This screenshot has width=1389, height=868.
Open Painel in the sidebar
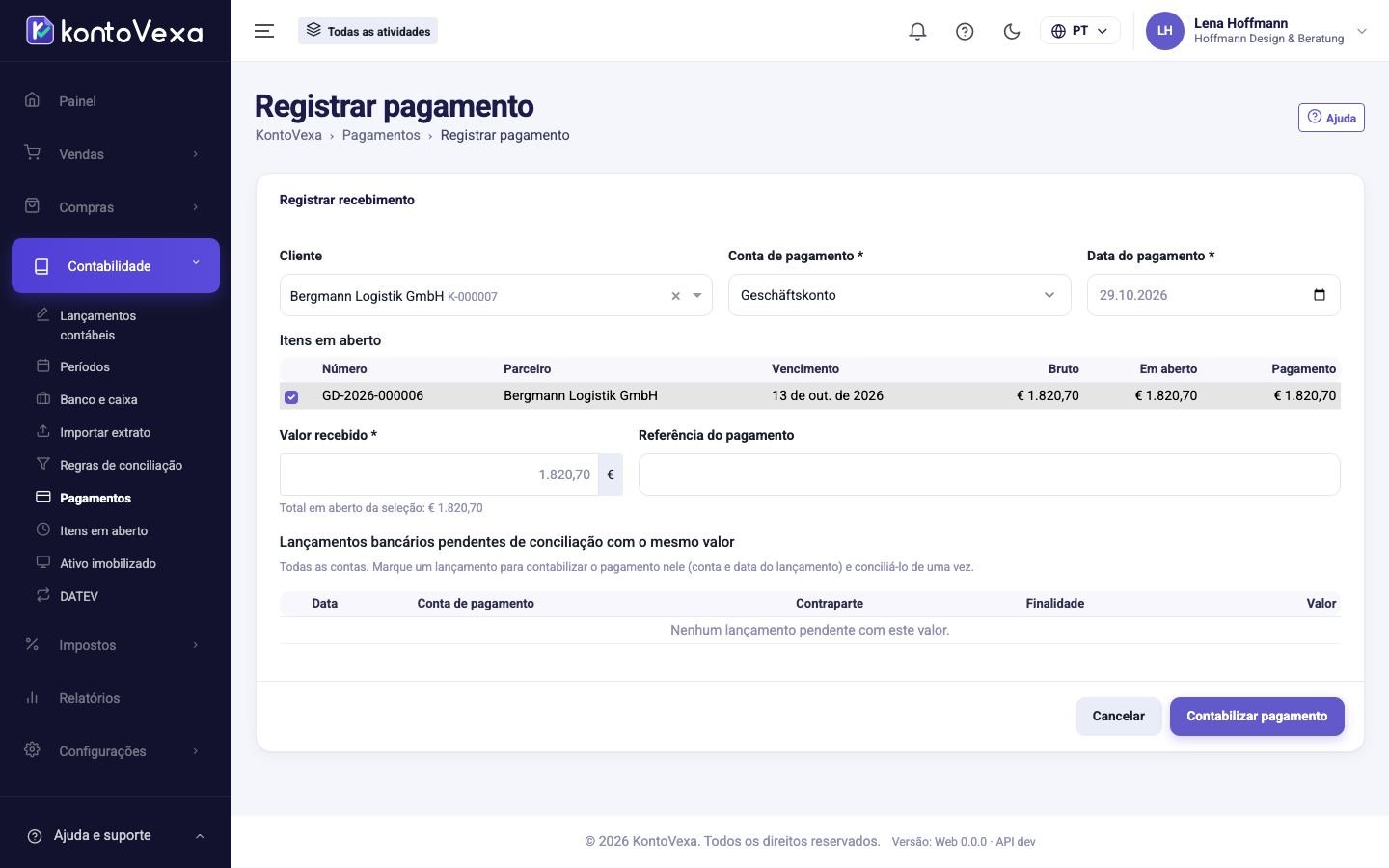pyautogui.click(x=77, y=101)
